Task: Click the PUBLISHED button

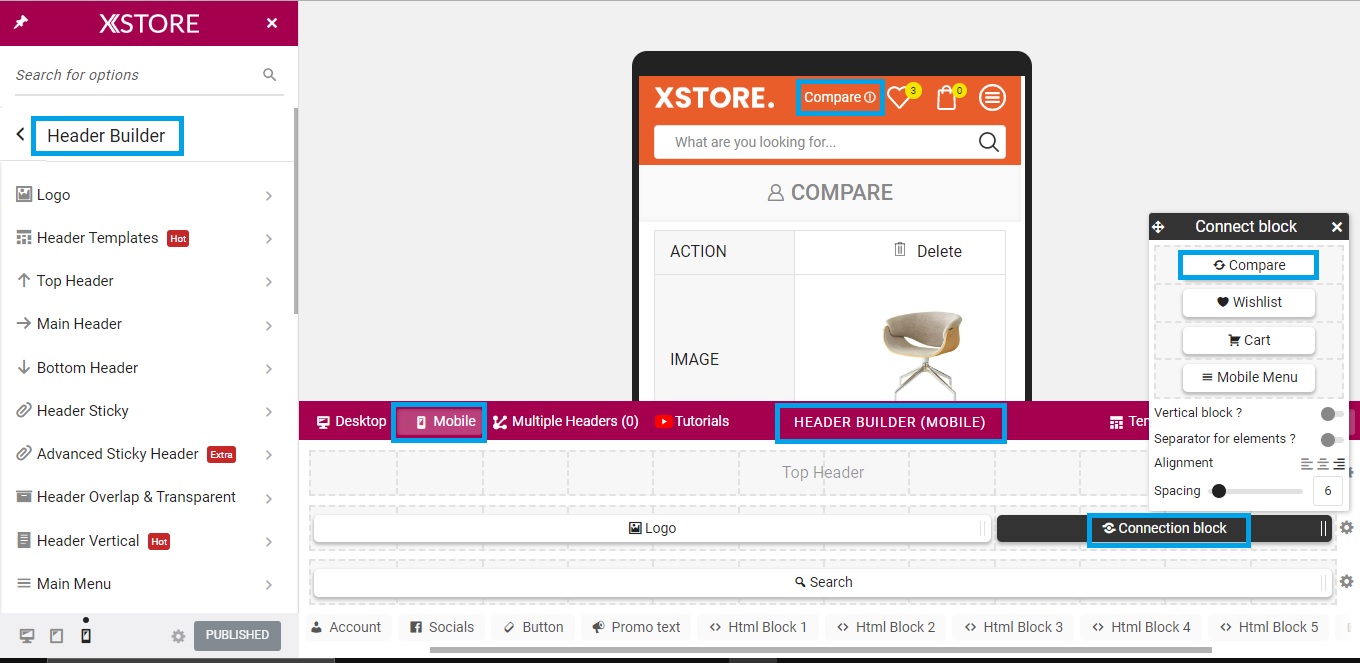Action: coord(237,635)
